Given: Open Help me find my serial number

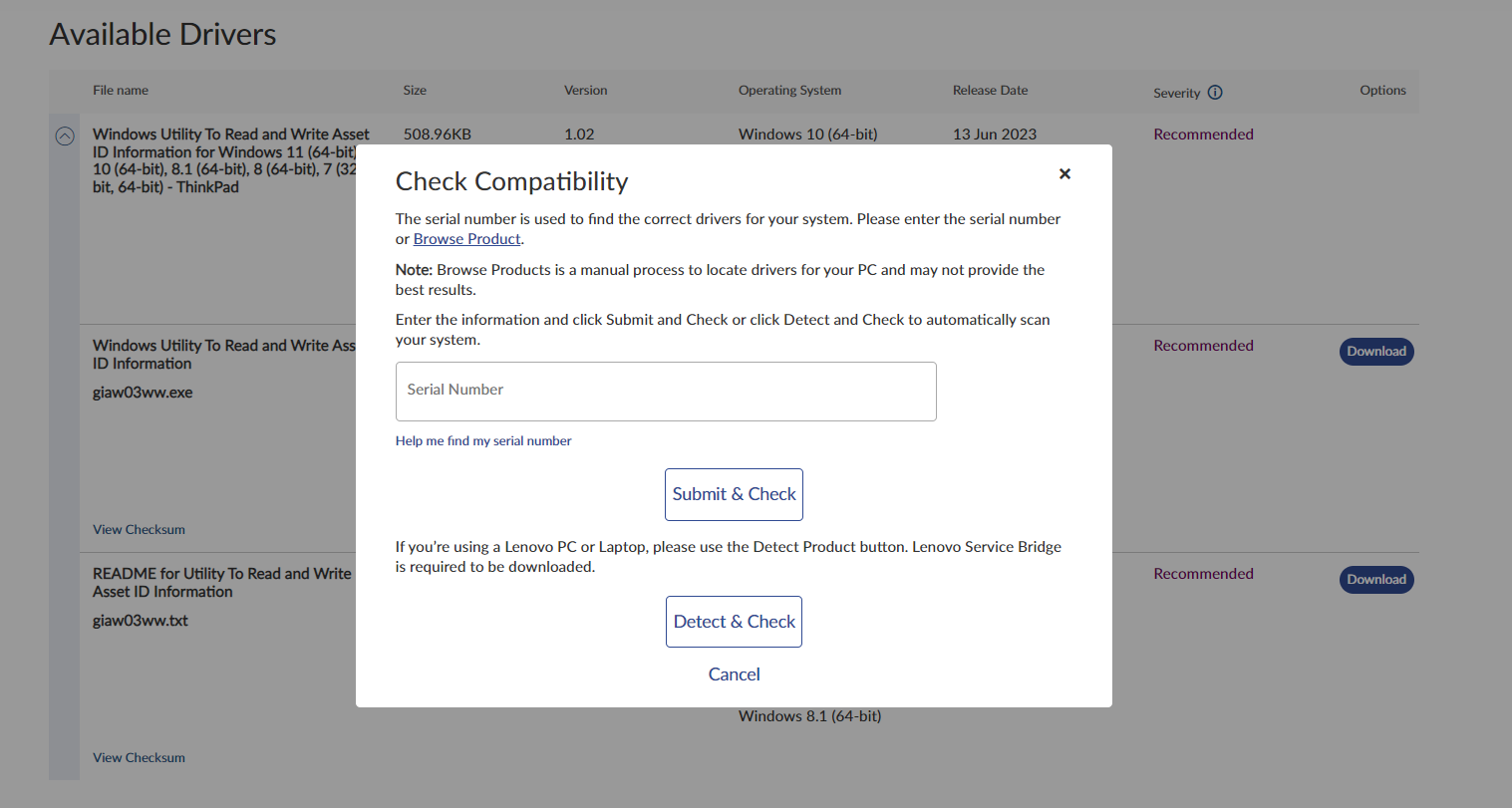Looking at the screenshot, I should point(483,440).
